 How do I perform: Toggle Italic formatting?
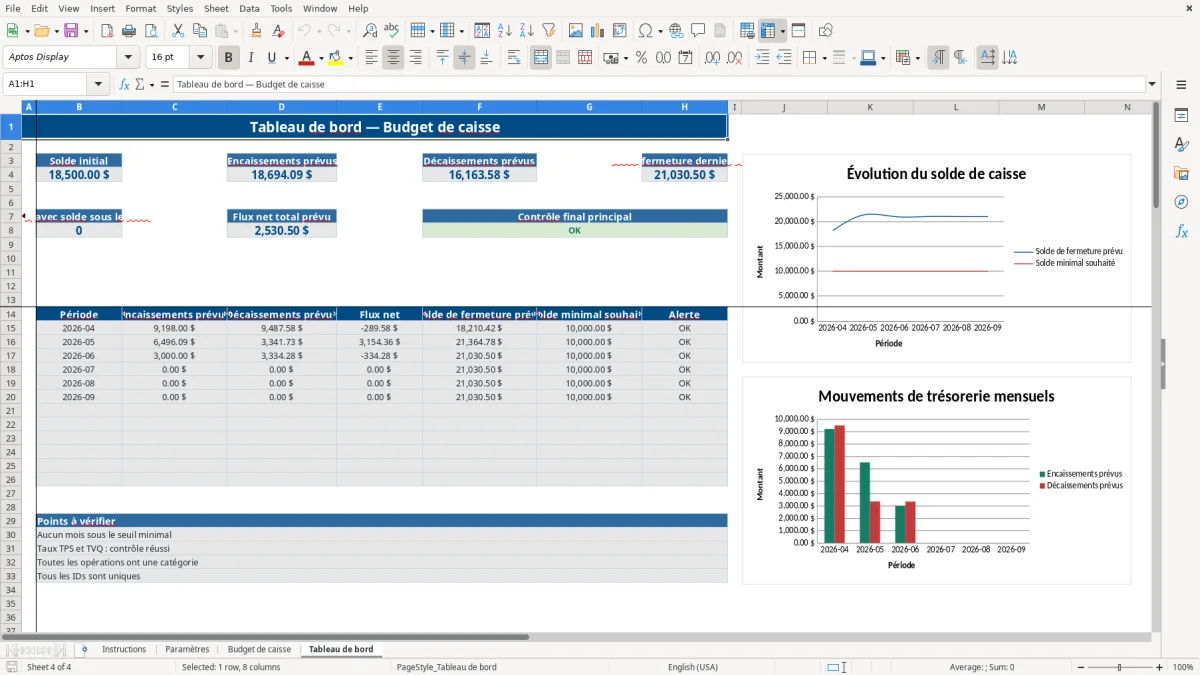coord(250,58)
